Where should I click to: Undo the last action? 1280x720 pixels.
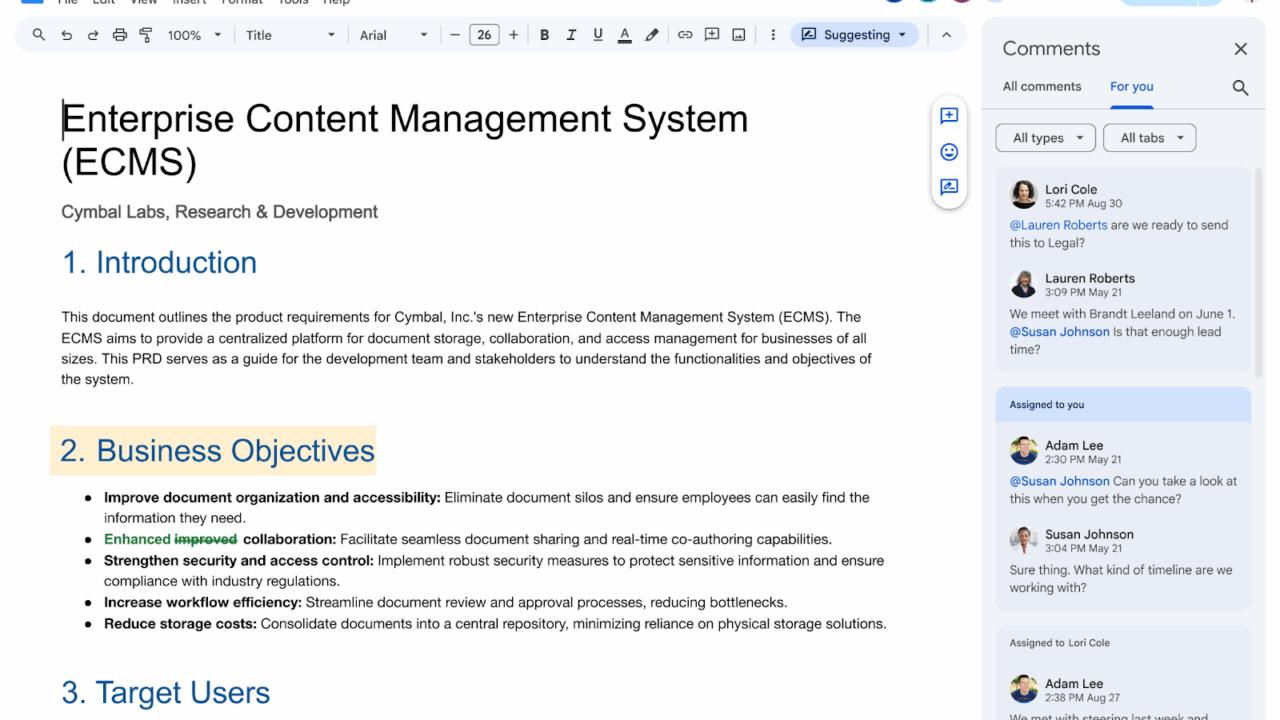[x=66, y=35]
